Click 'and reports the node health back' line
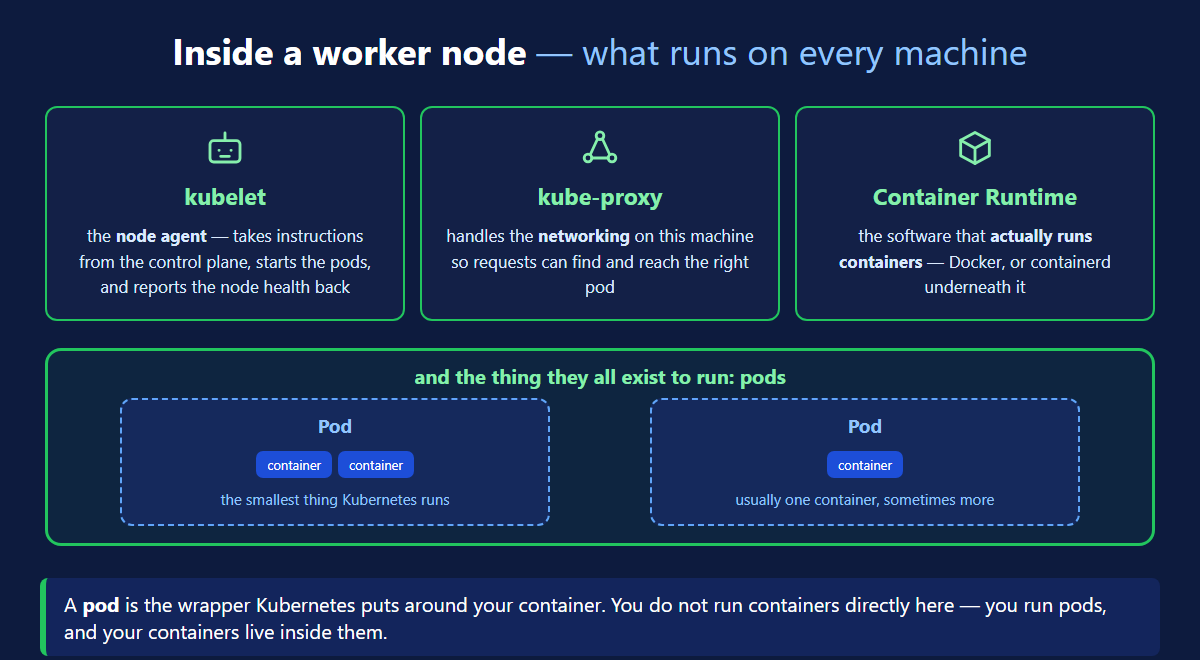The image size is (1200, 660). (225, 287)
